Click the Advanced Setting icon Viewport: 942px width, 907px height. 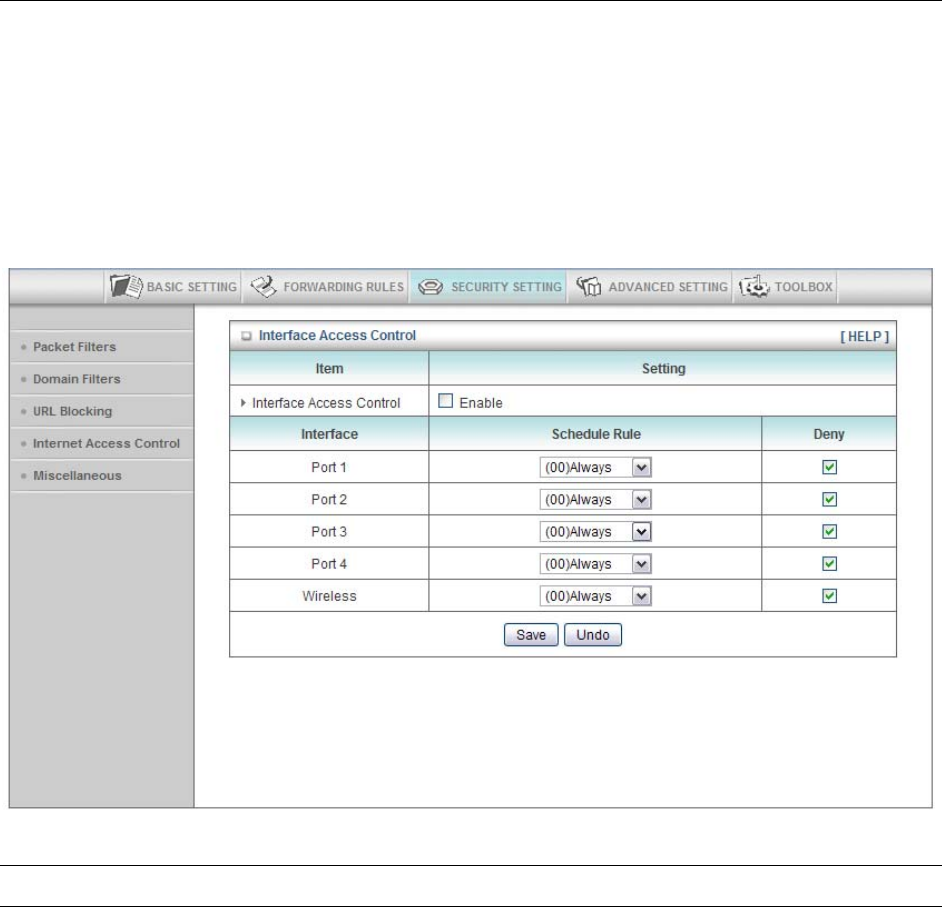tap(592, 287)
